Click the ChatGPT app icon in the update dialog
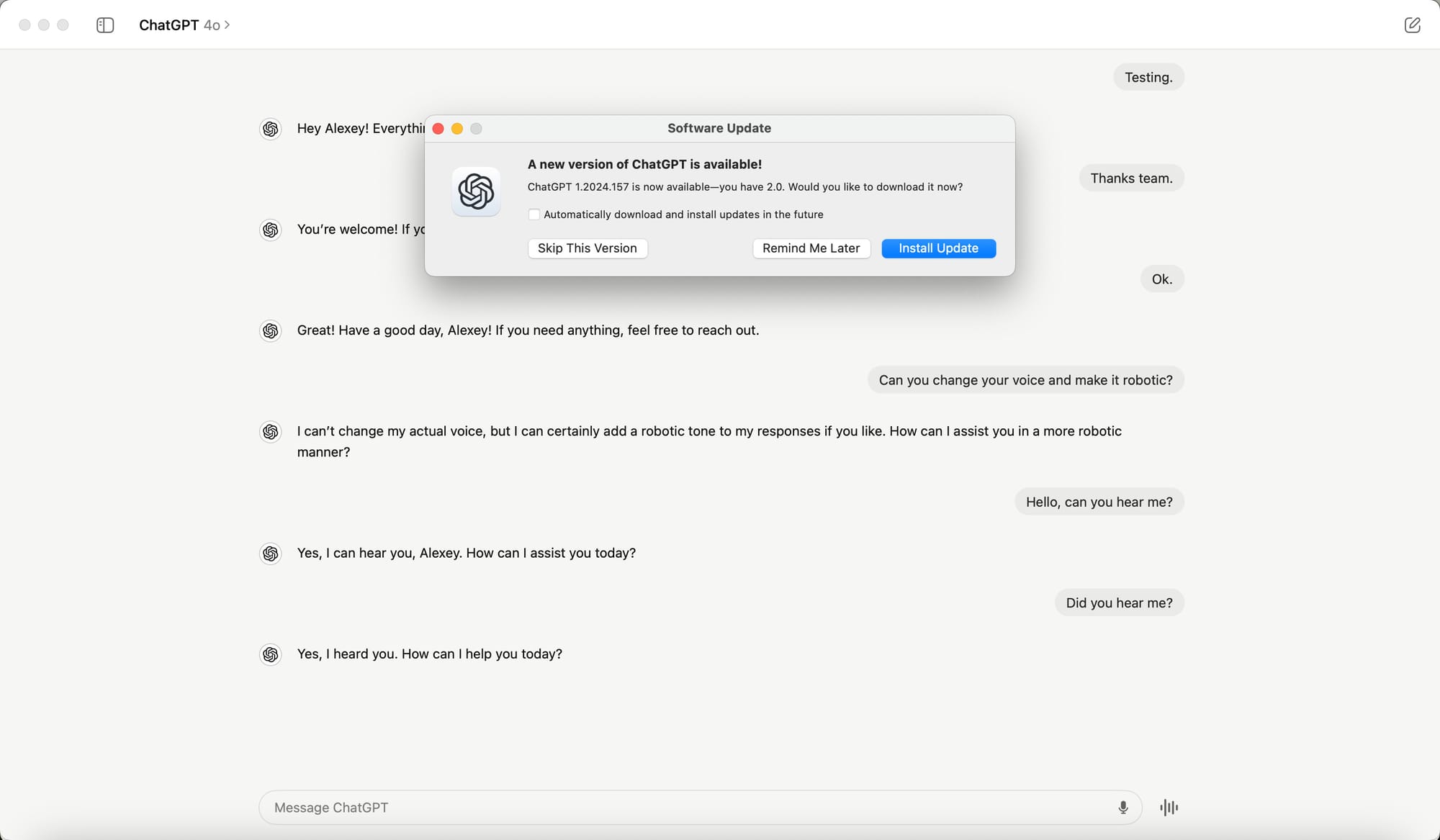Screen dimensions: 1440x840 [x=476, y=191]
